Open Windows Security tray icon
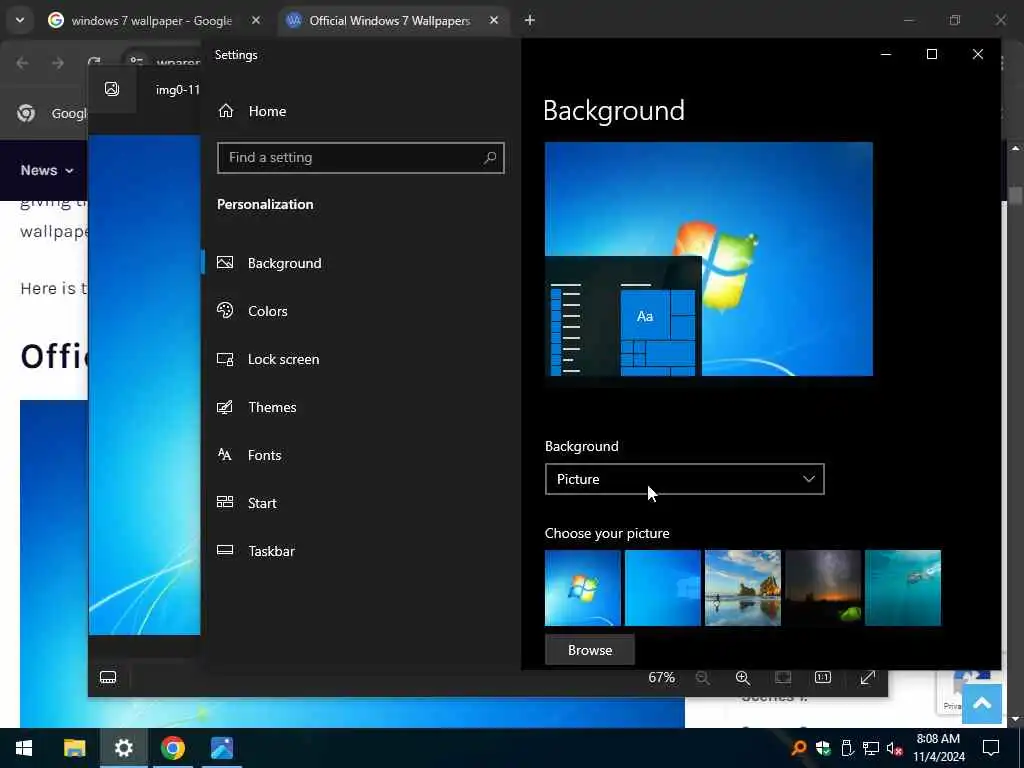Screen dimensions: 1024x768 tap(823, 748)
